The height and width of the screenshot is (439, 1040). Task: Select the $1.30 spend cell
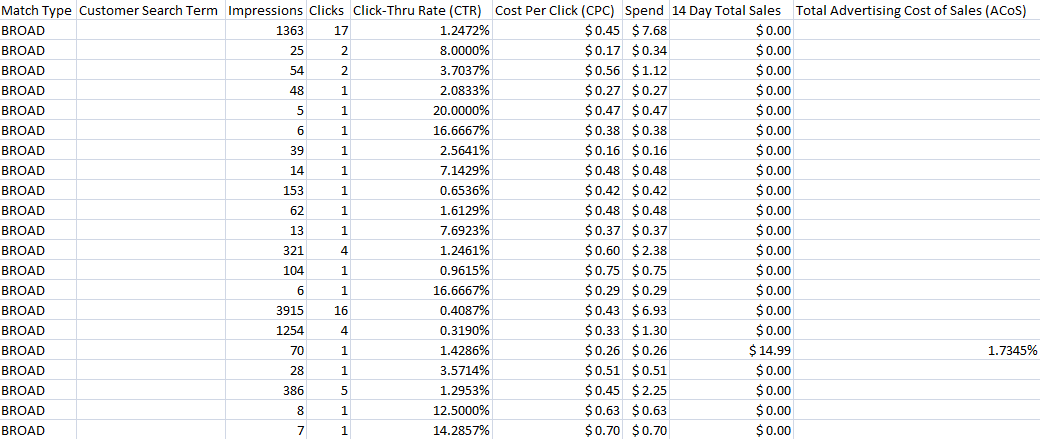click(x=645, y=330)
